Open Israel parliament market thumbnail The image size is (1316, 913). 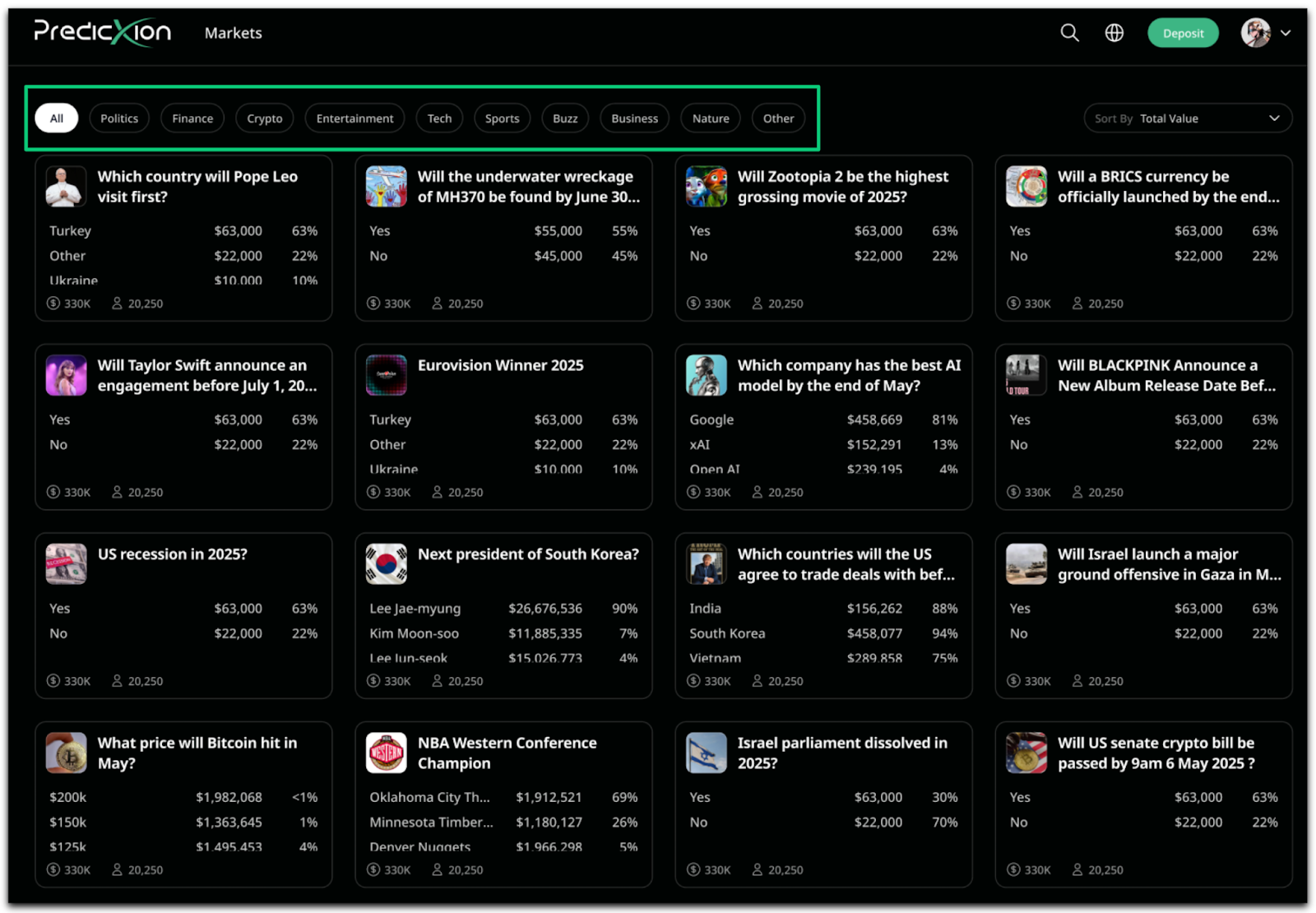point(706,753)
